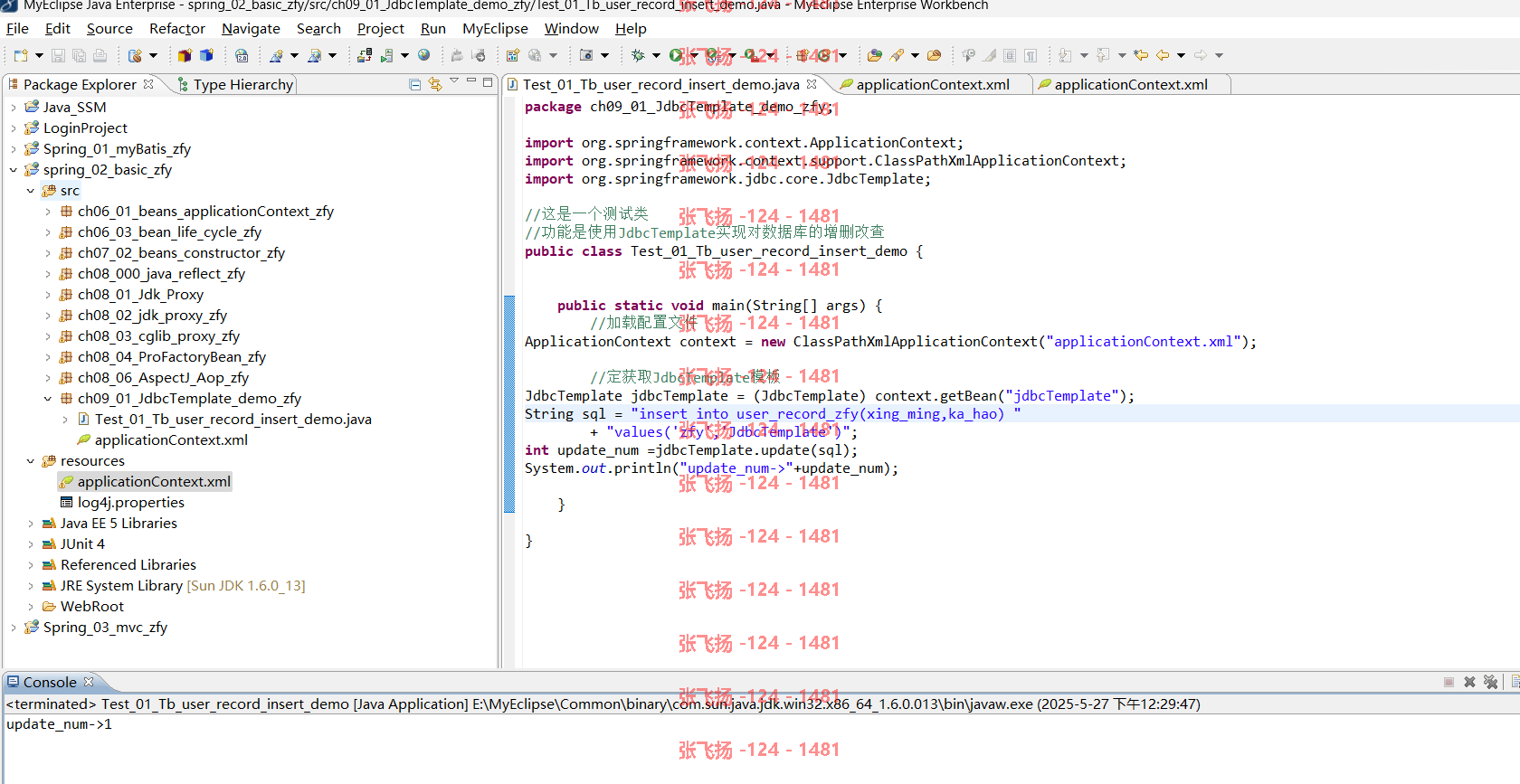This screenshot has height=784, width=1520.
Task: Click Collapse All in Package Explorer
Action: [414, 84]
